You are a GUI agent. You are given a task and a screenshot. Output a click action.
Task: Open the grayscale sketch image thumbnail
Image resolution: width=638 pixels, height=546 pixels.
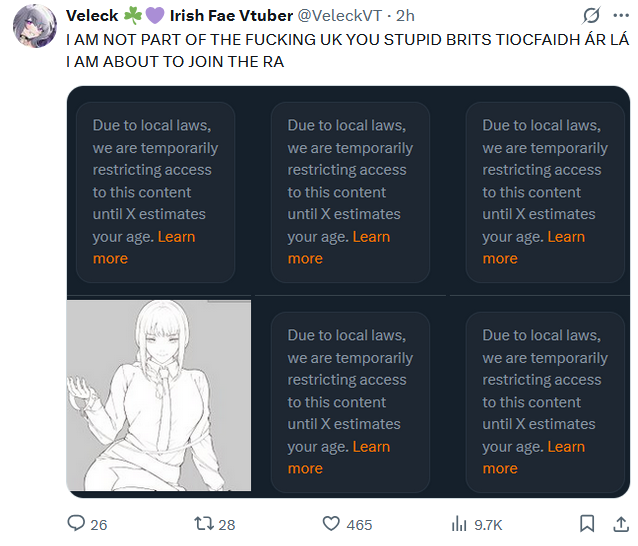(x=158, y=394)
